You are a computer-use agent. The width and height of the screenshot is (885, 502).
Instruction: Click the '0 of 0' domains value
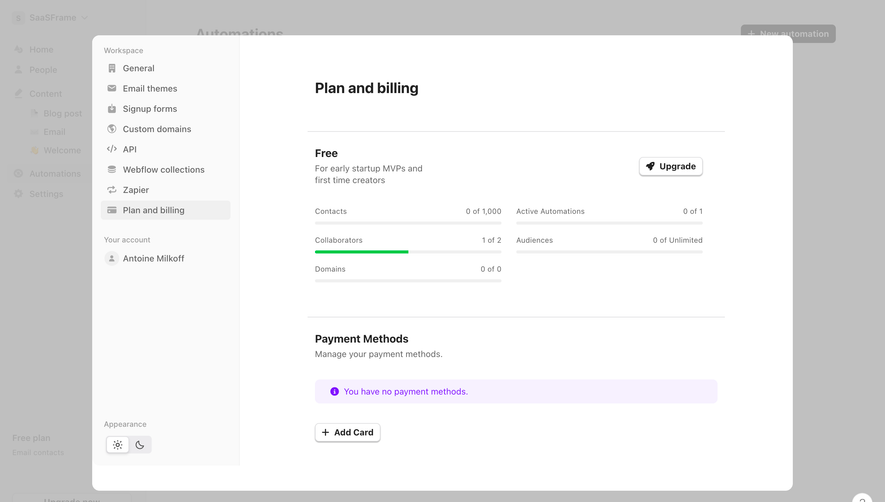490,269
